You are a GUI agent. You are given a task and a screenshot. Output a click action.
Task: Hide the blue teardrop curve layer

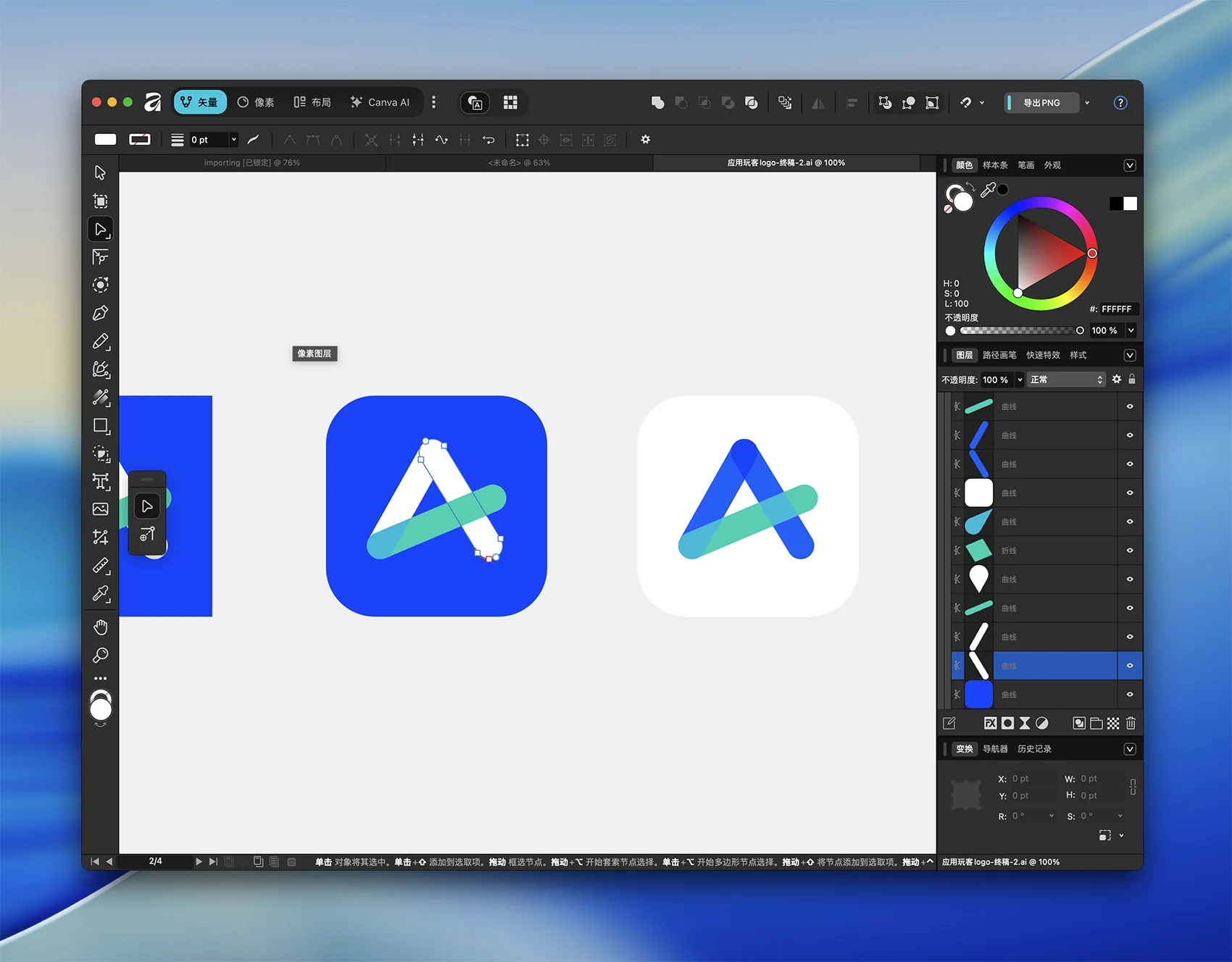pos(1130,522)
